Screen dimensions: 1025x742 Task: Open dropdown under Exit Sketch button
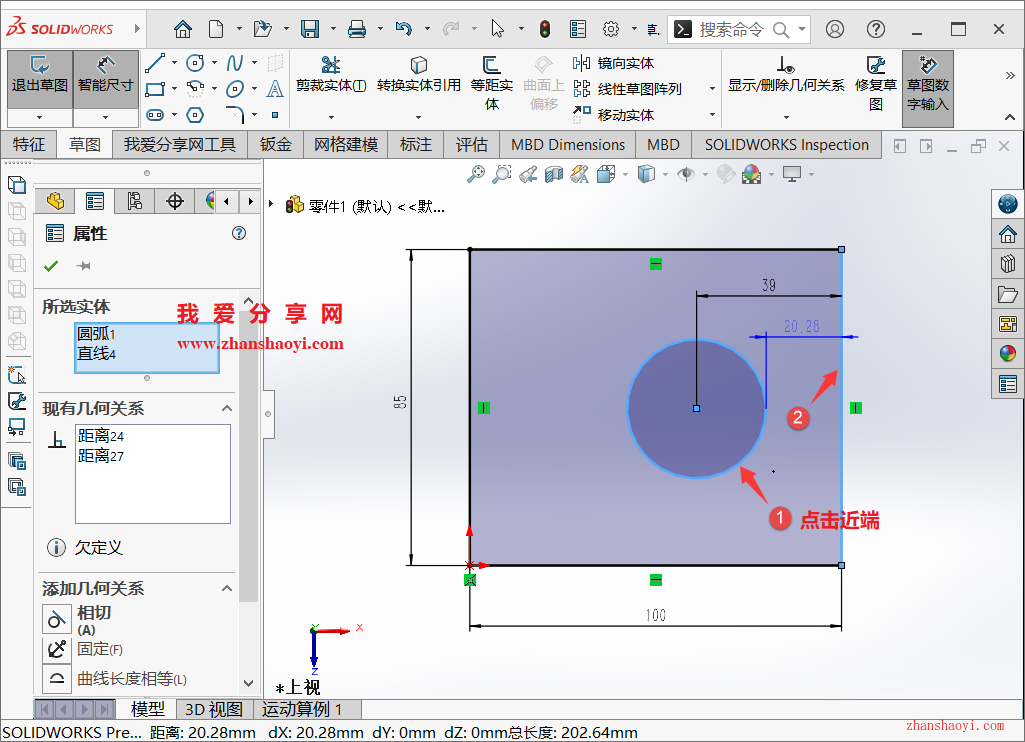click(40, 118)
